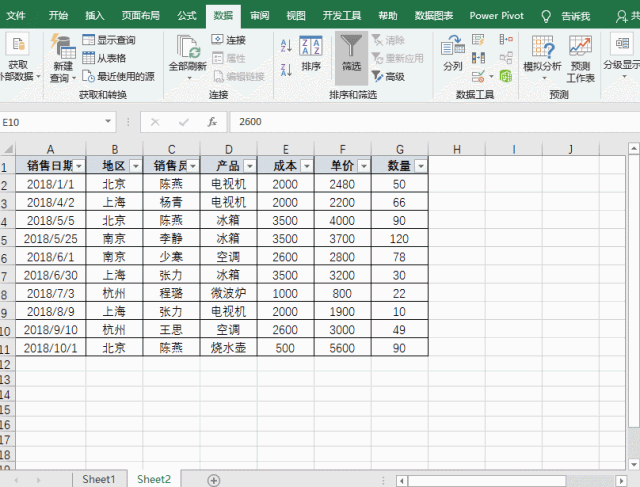Viewport: 640px width, 487px height.
Task: Click the Consolidate icon
Action: (506, 40)
